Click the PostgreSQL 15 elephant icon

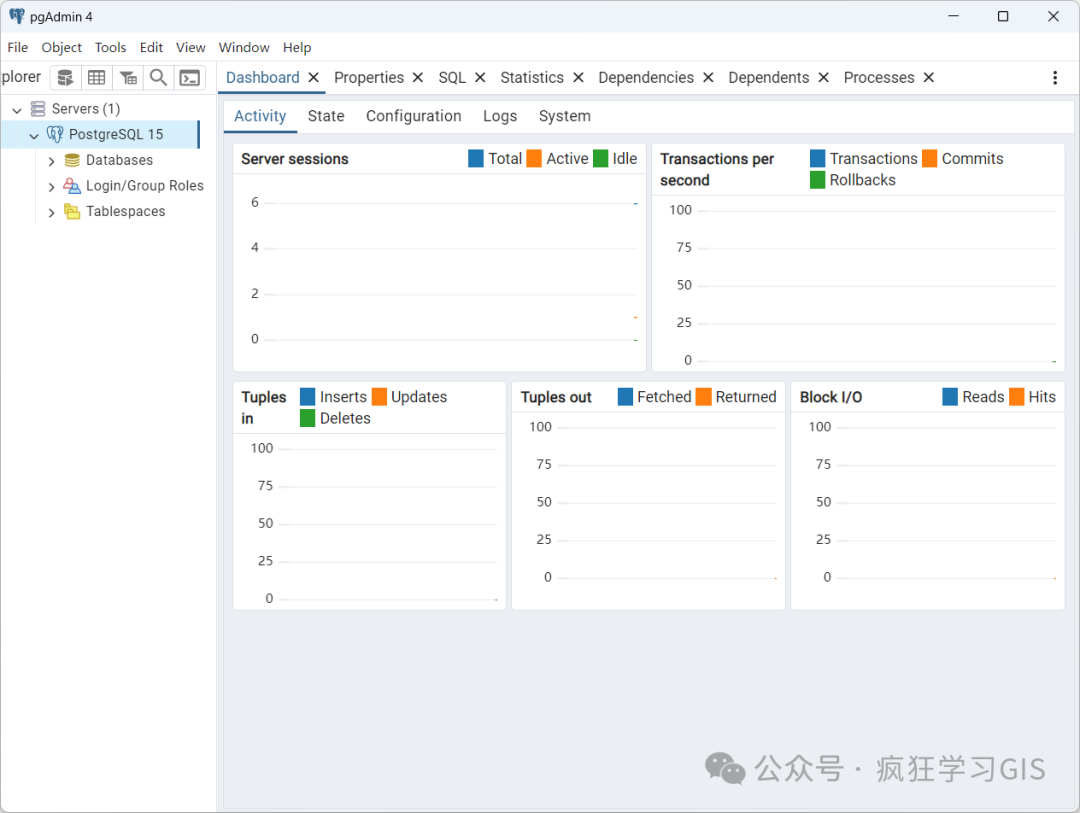(x=55, y=134)
